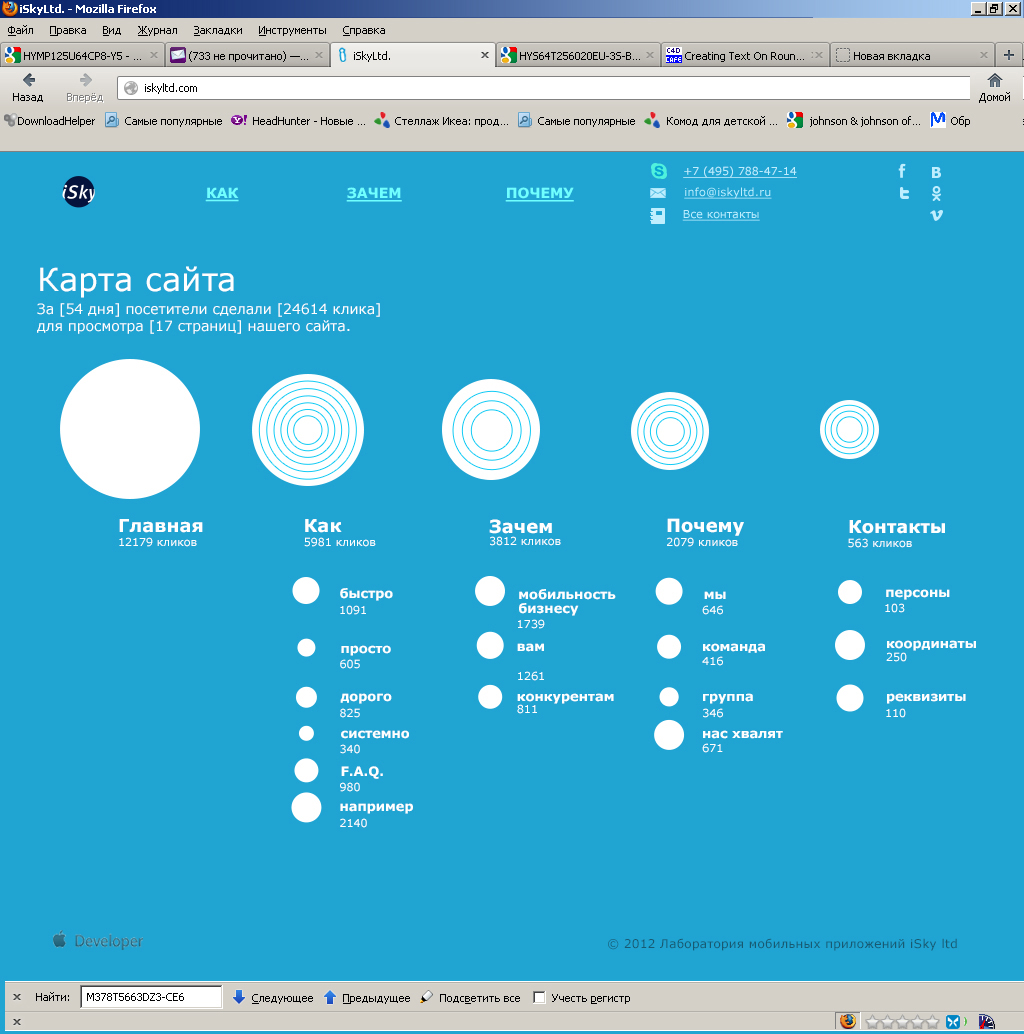Open the Правка menu
The width and height of the screenshot is (1024, 1034).
point(68,30)
